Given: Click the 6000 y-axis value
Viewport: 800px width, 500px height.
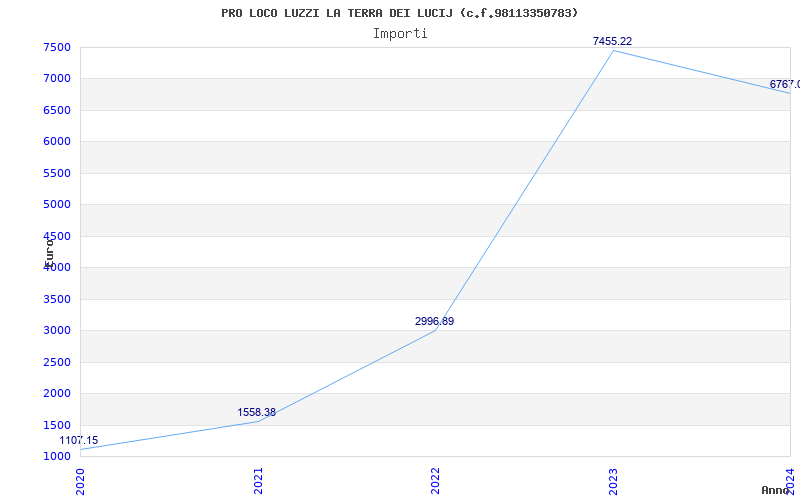Looking at the screenshot, I should tap(57, 141).
